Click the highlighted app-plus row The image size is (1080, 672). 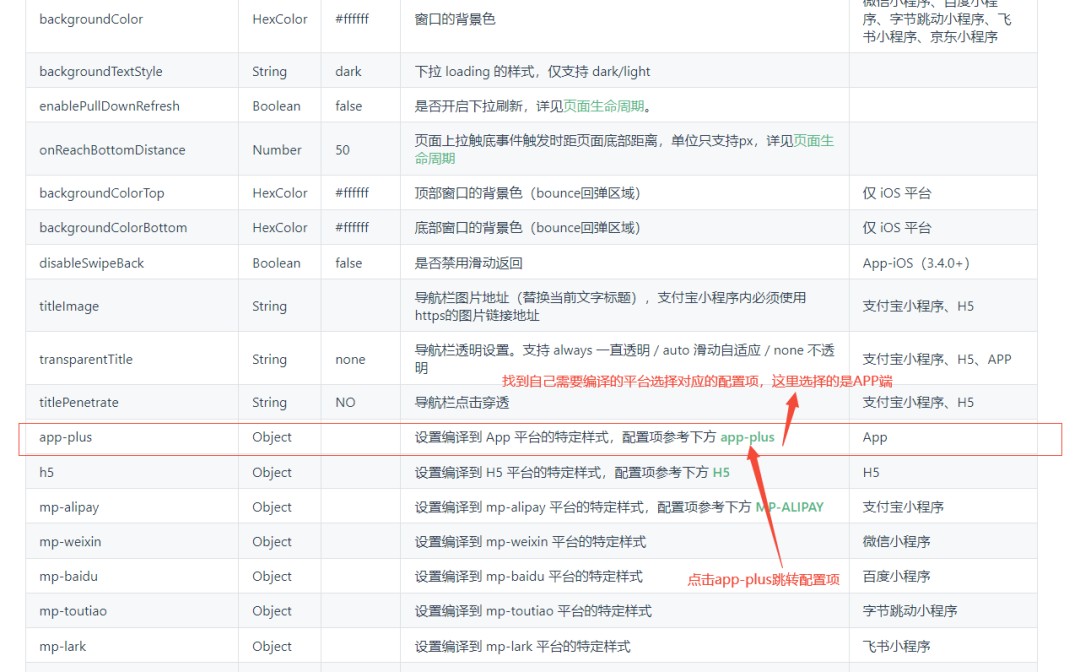(x=66, y=437)
